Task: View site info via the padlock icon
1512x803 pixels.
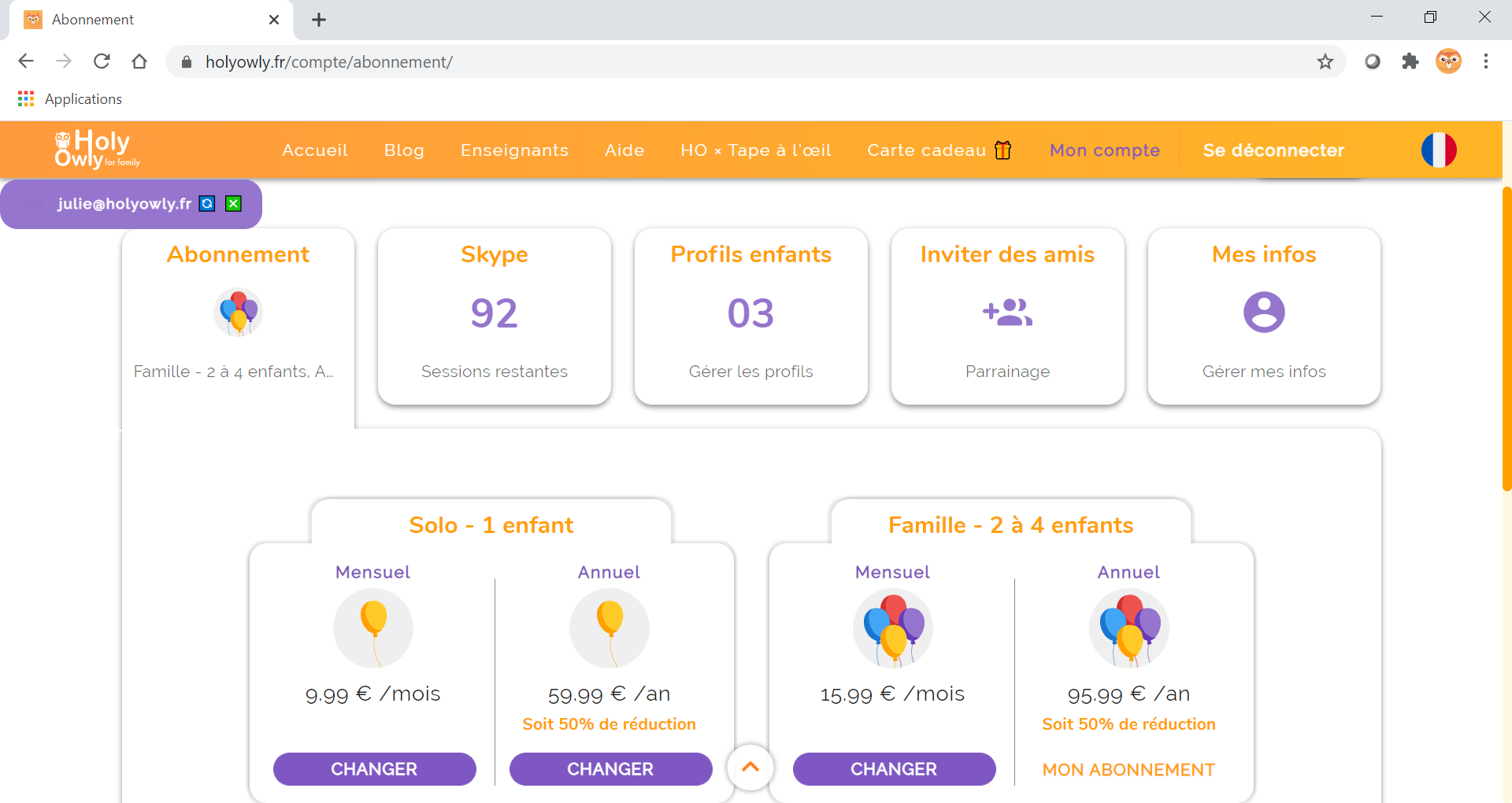Action: pyautogui.click(x=187, y=62)
